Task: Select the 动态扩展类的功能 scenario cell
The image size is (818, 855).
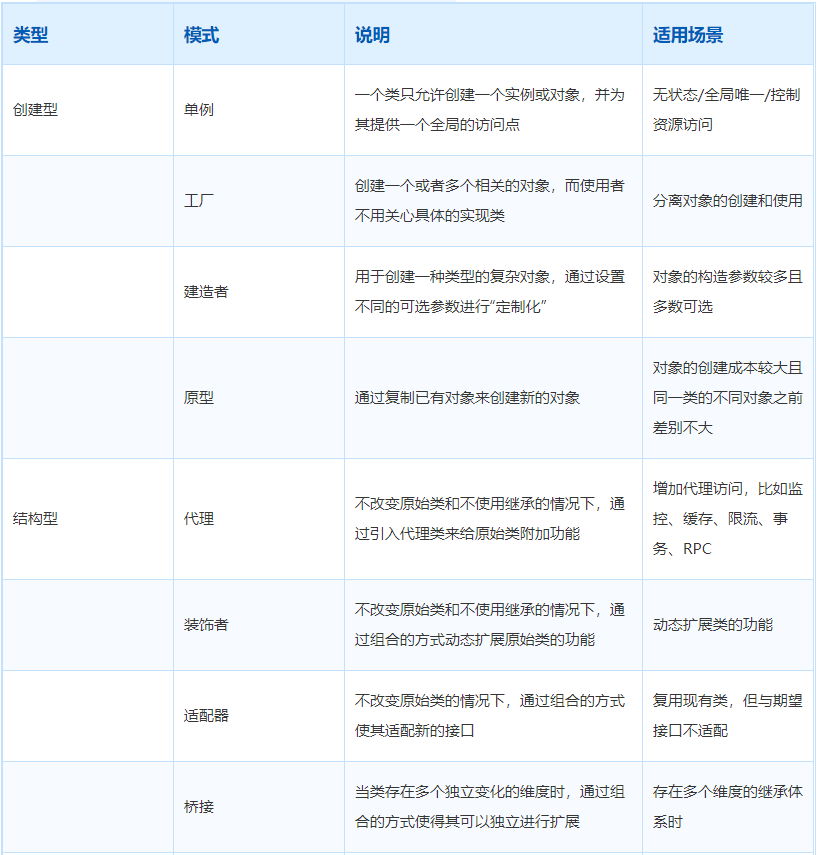Action: click(712, 625)
